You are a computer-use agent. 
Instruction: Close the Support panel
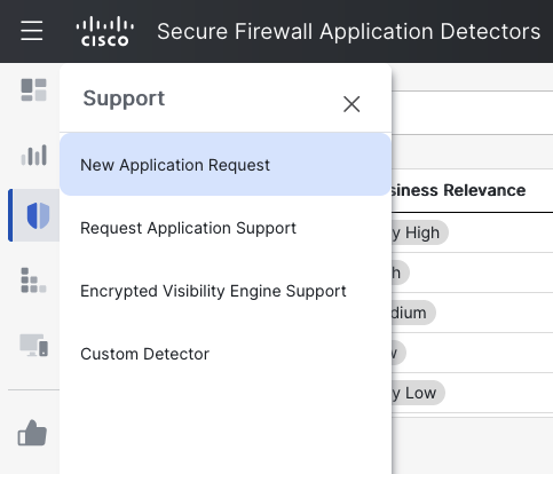pos(351,104)
